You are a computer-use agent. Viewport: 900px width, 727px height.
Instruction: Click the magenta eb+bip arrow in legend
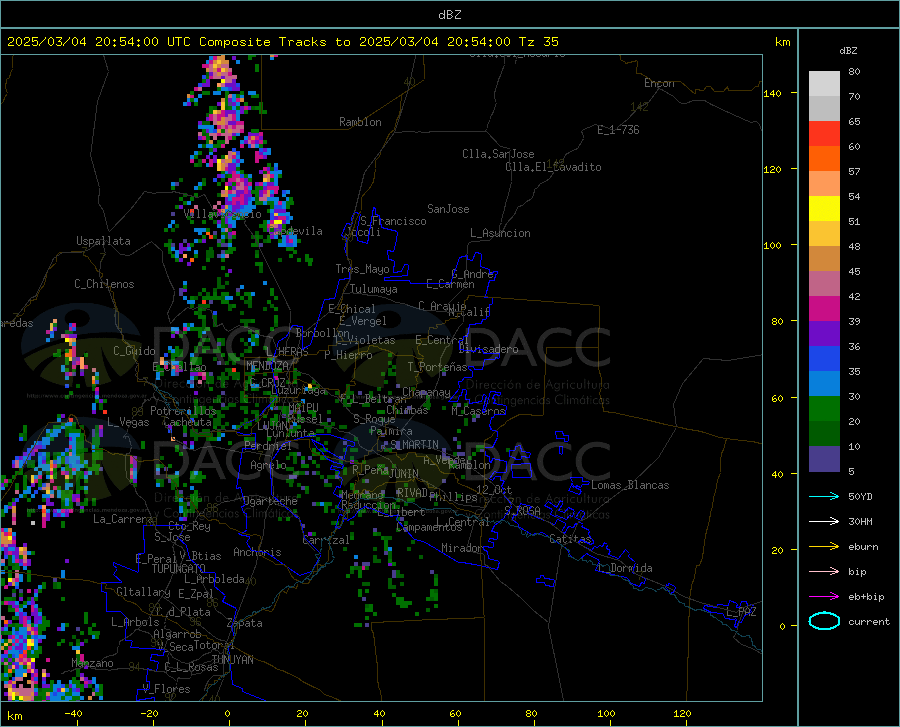824,597
